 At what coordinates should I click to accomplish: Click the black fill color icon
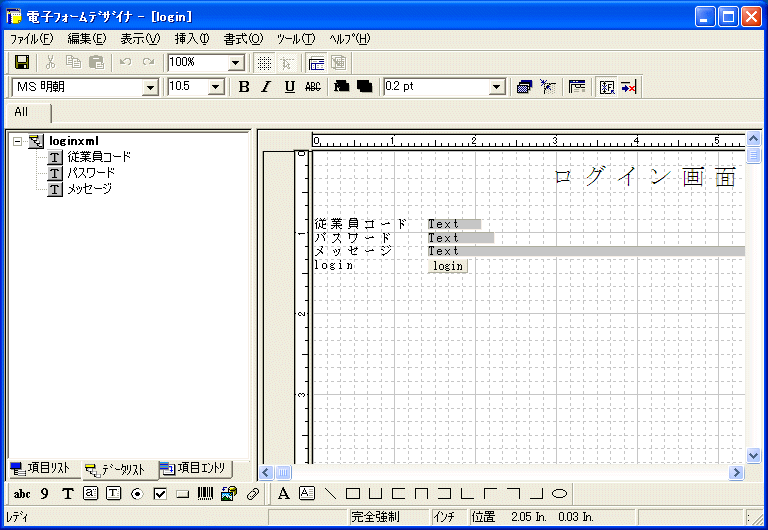pyautogui.click(x=364, y=87)
